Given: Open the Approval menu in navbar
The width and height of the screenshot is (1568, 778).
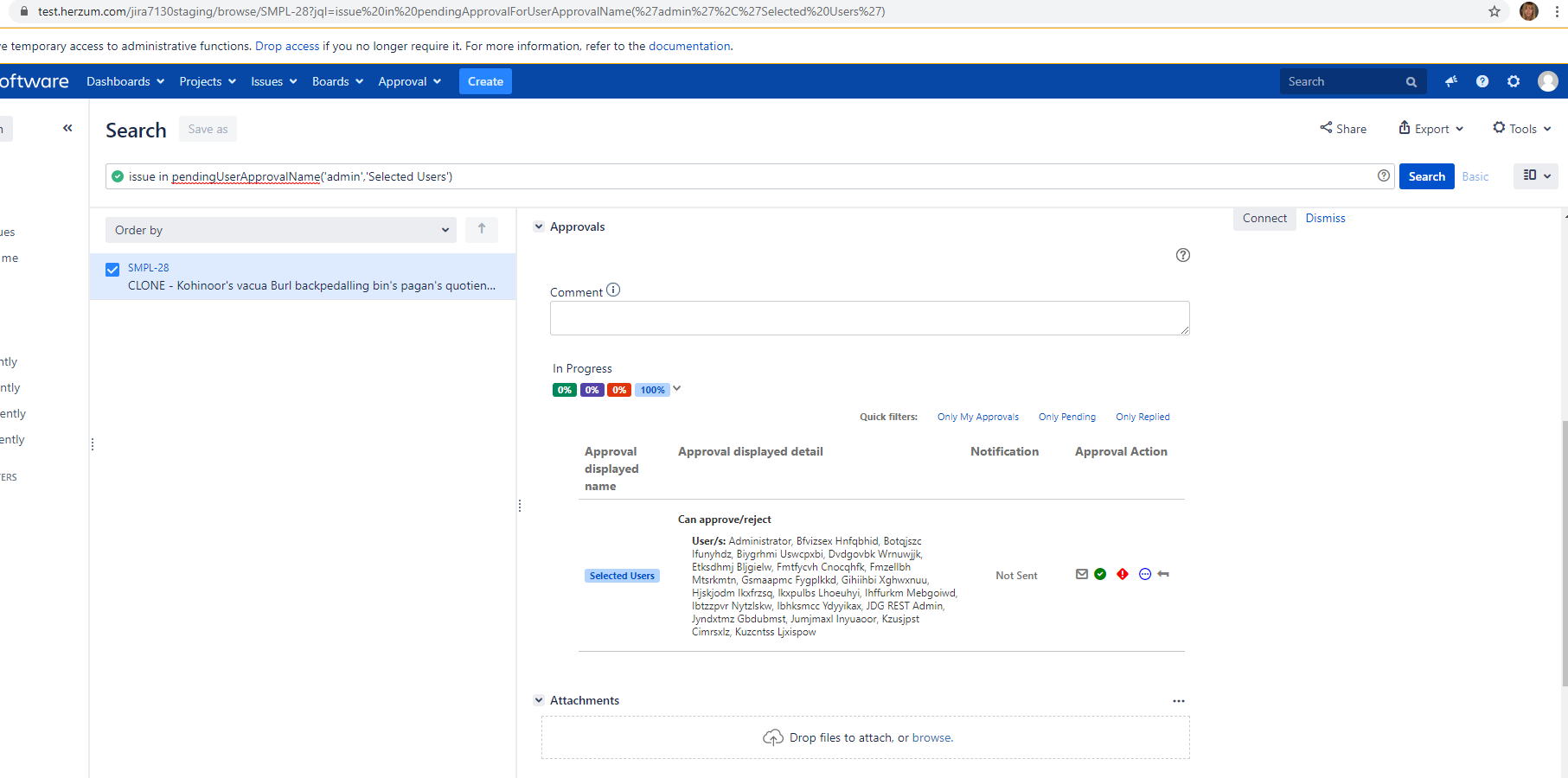Looking at the screenshot, I should 409,81.
